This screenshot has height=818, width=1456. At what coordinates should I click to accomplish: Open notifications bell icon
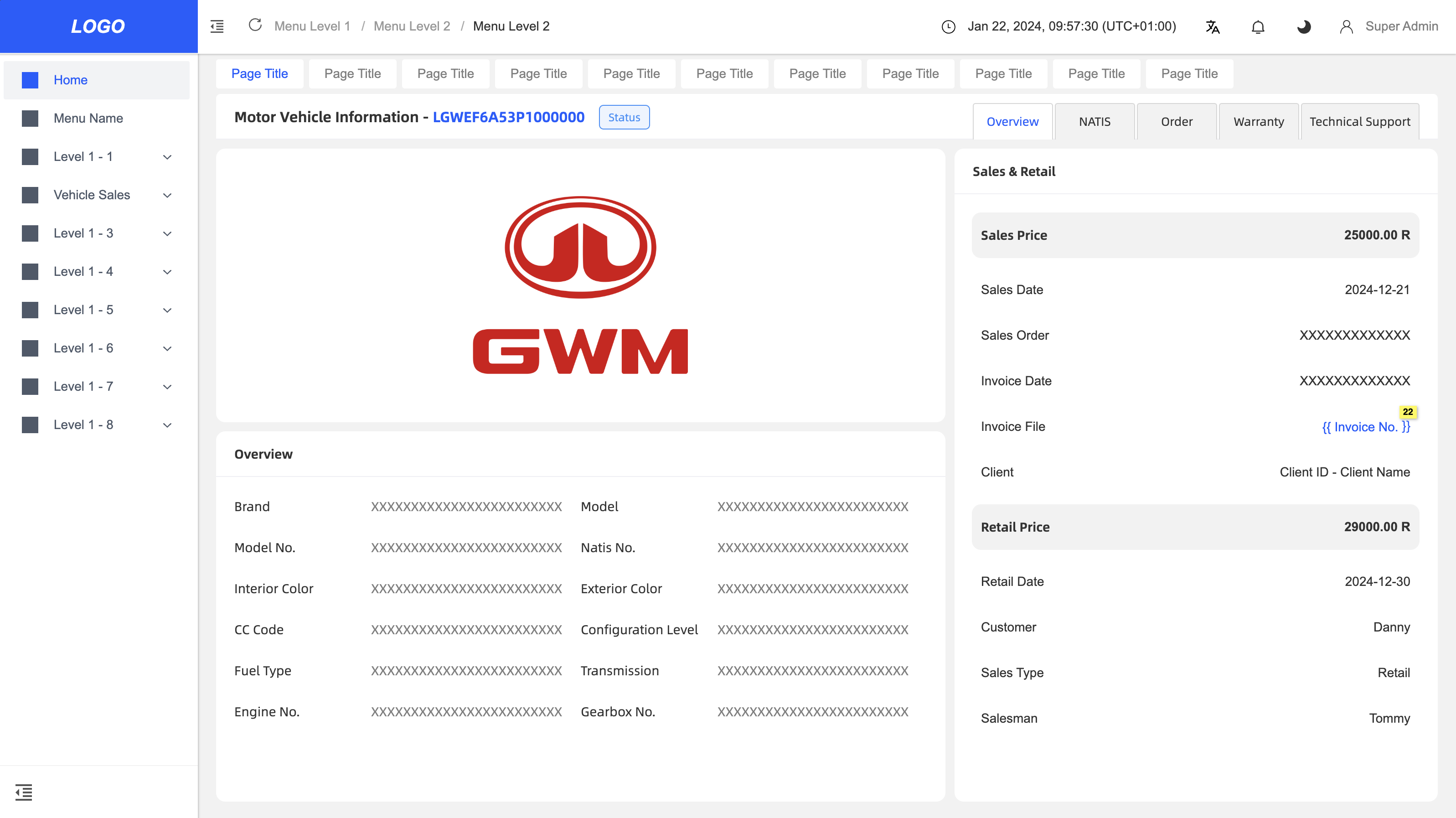point(1258,26)
